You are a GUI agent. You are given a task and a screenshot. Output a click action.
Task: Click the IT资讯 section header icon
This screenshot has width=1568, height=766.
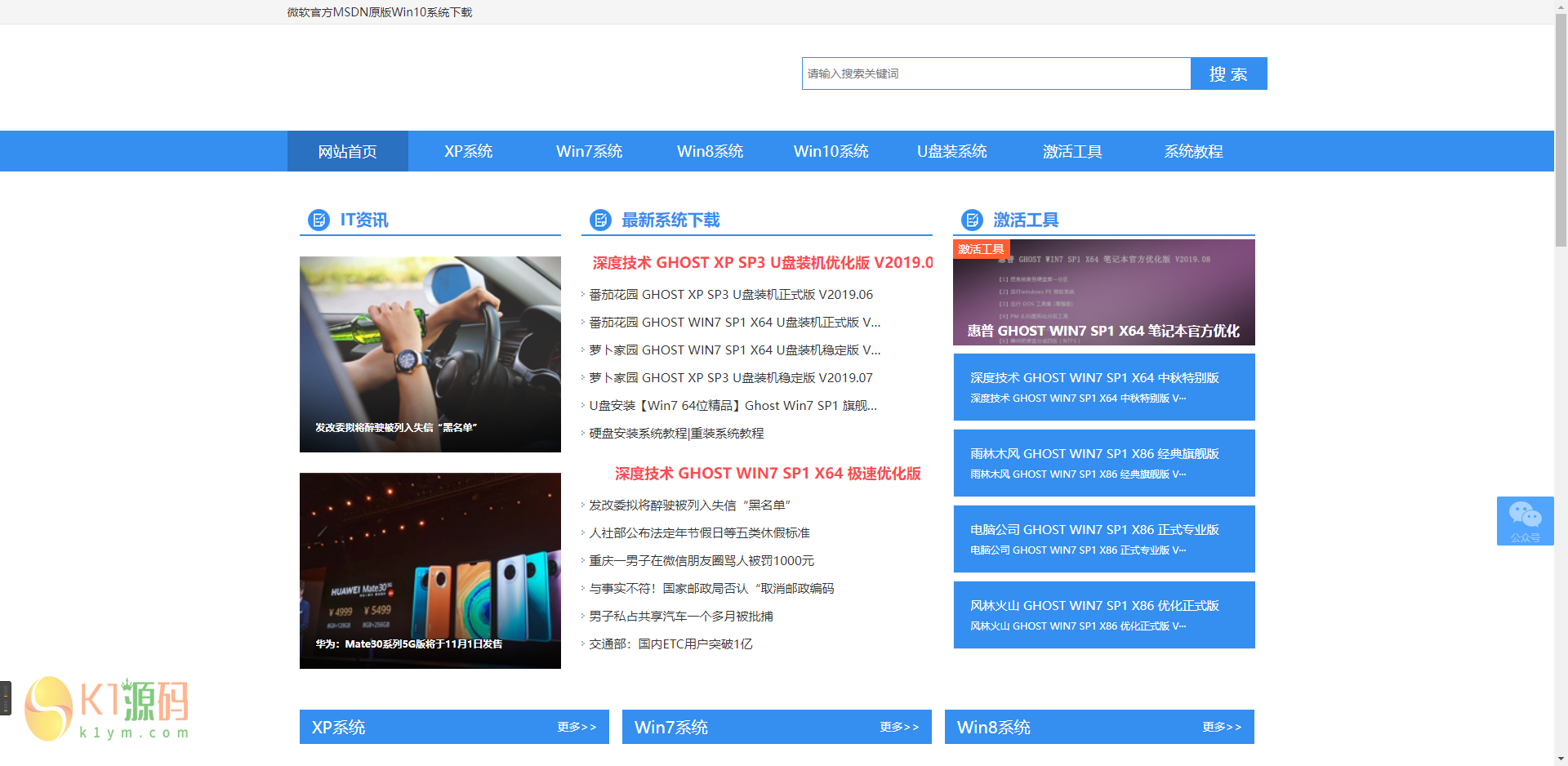(318, 220)
